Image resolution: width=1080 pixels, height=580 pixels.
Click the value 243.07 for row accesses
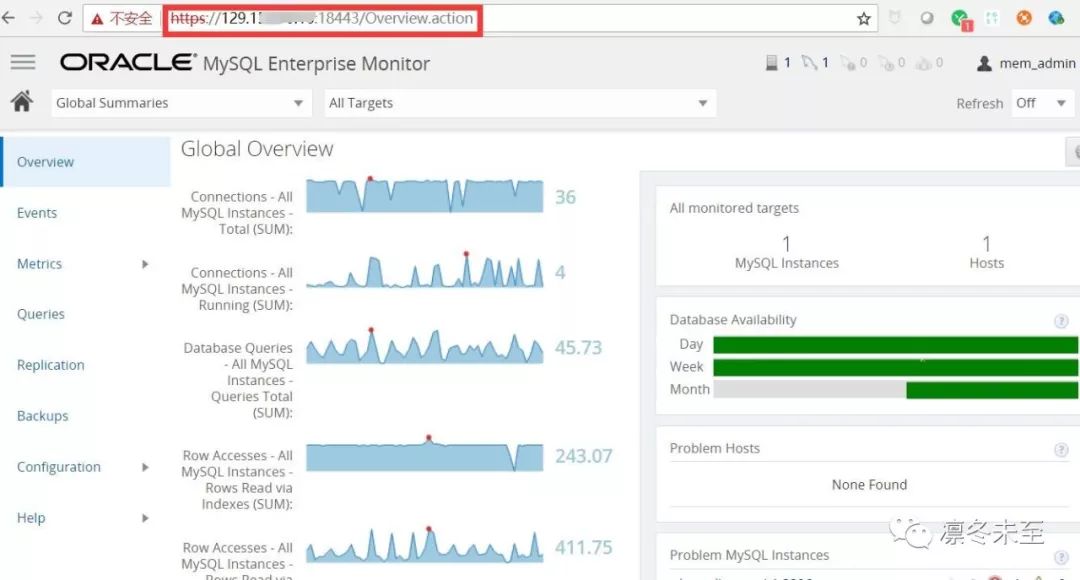(583, 456)
